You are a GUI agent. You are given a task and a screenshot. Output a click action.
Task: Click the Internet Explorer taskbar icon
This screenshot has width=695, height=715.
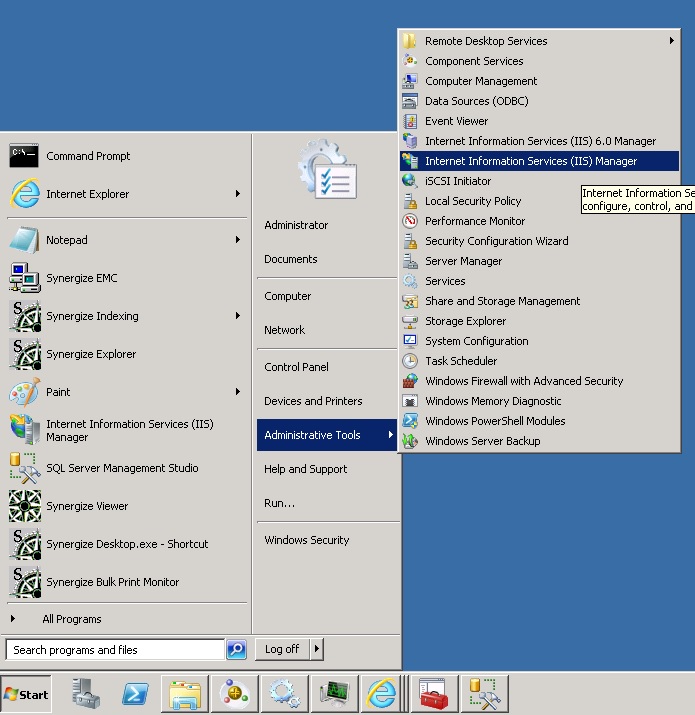click(381, 694)
